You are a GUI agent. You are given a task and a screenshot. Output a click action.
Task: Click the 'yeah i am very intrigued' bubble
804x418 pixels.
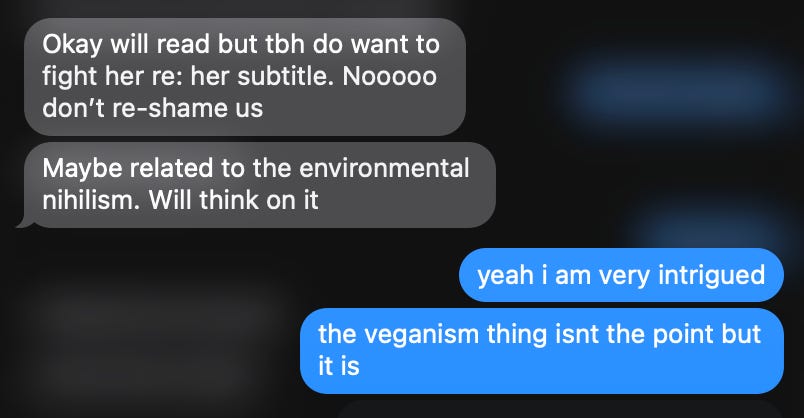click(x=621, y=275)
